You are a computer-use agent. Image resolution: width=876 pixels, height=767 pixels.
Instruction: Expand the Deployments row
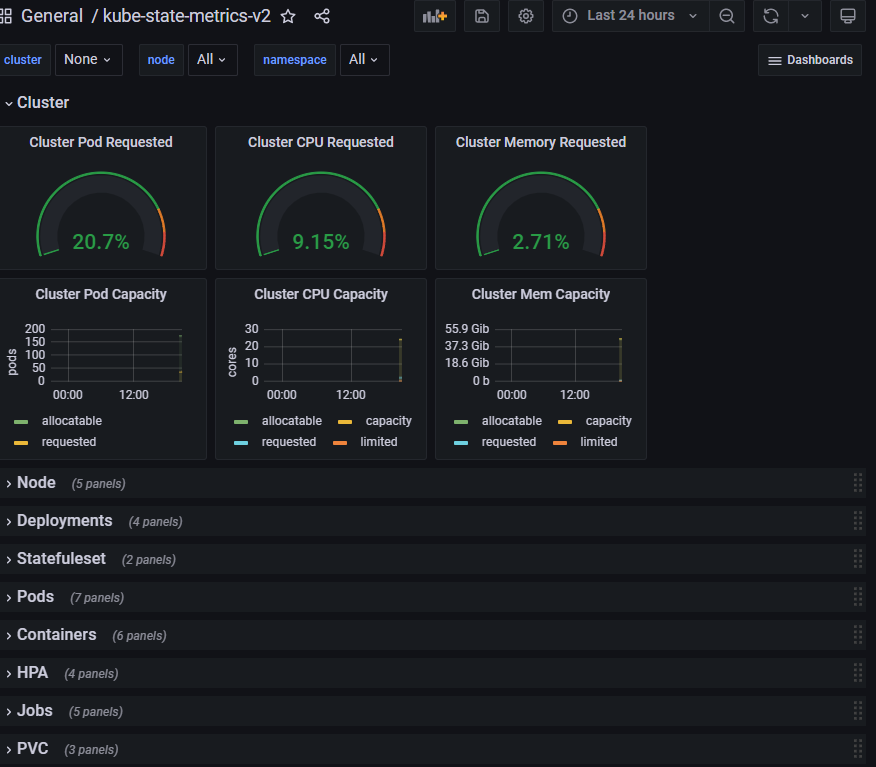[x=59, y=521]
